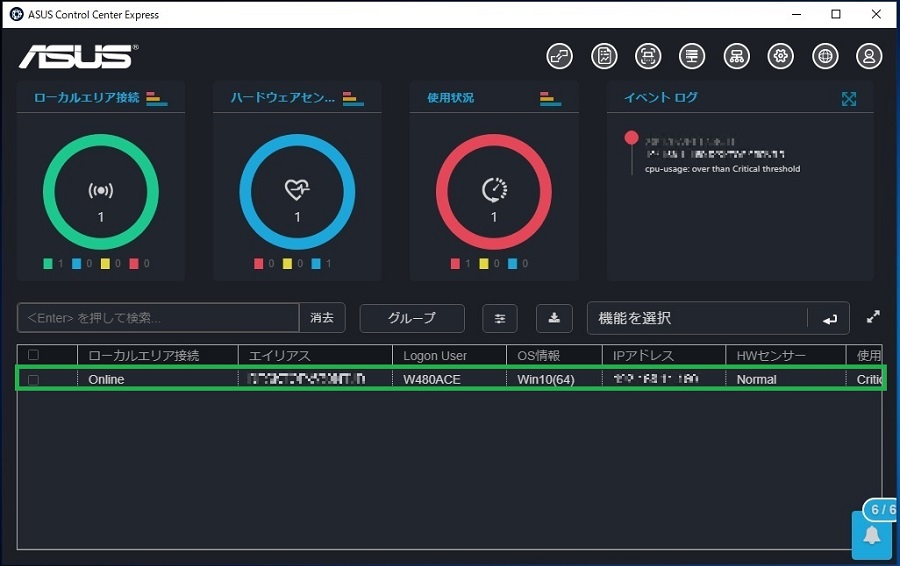The image size is (900, 566).
Task: Open the report icon in top toolbar
Action: point(604,57)
